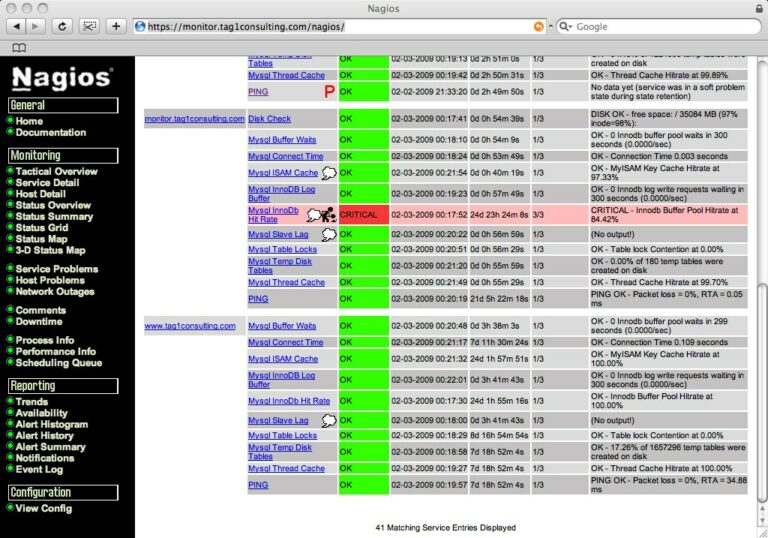The width and height of the screenshot is (768, 538).
Task: Click the add bookmark plus button
Action: click(116, 26)
